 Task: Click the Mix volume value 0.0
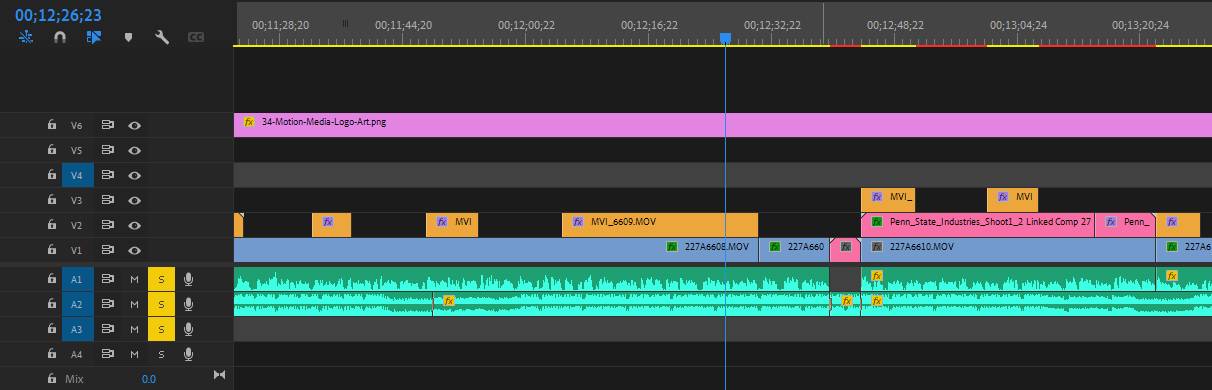click(x=148, y=379)
